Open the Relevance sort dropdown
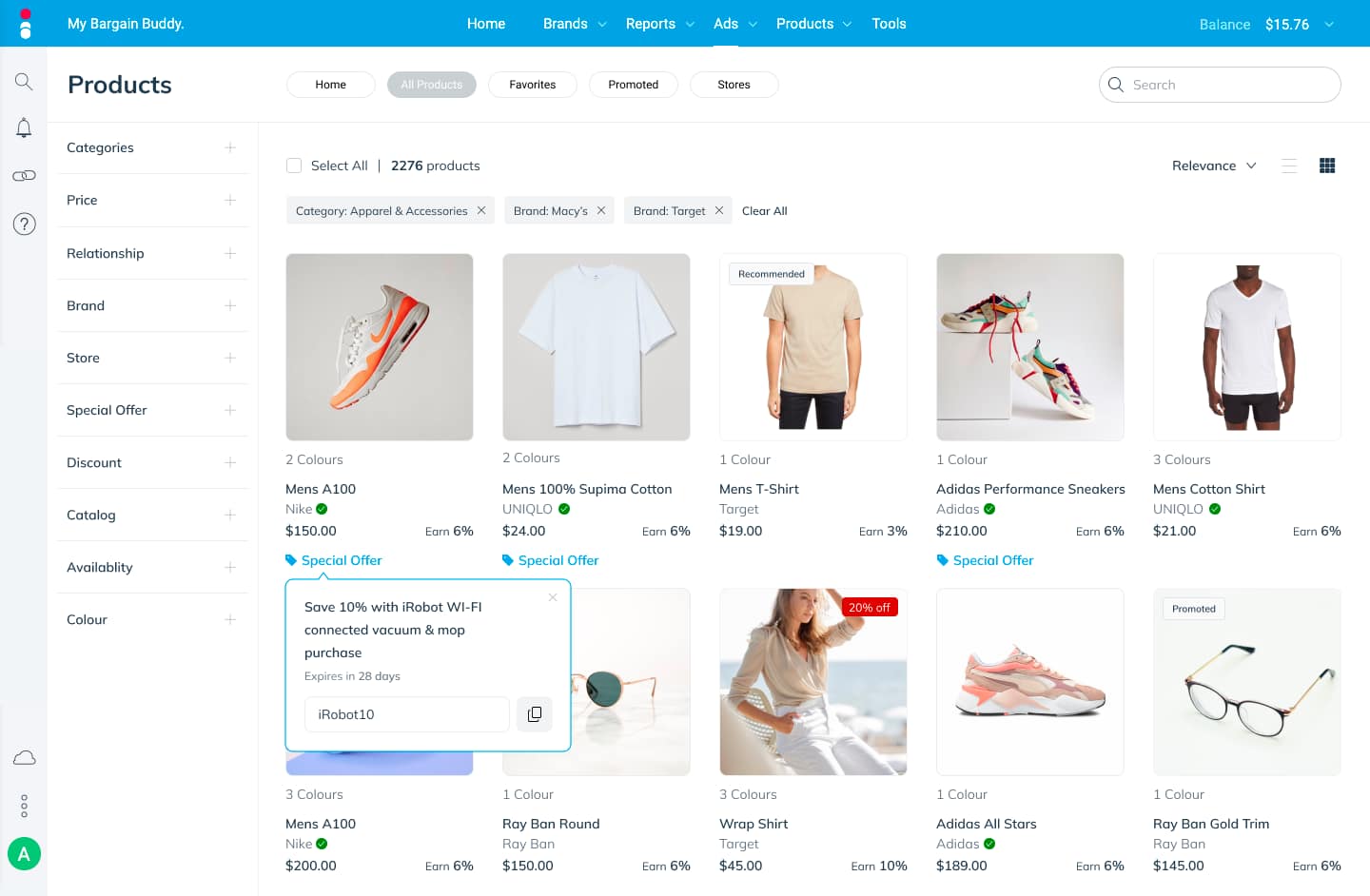The width and height of the screenshot is (1370, 896). (x=1214, y=166)
